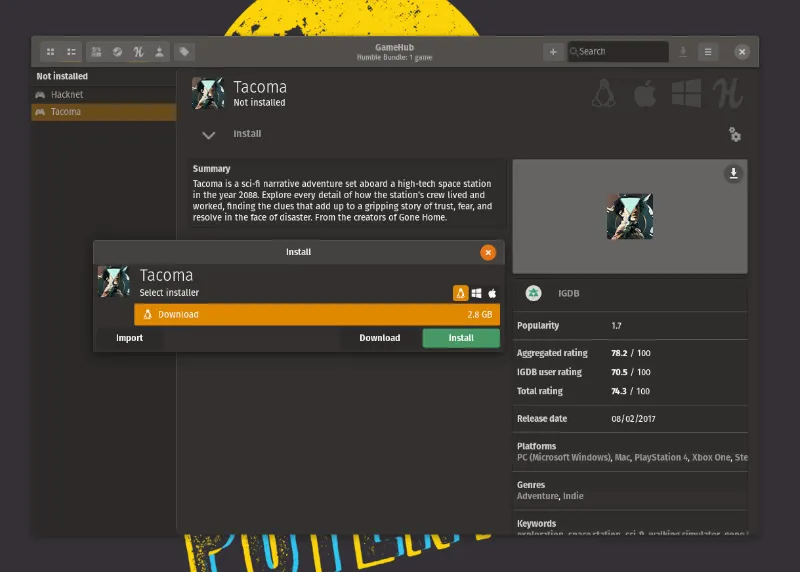Select Hacknet in the Not installed list
Image resolution: width=800 pixels, height=572 pixels.
point(104,94)
